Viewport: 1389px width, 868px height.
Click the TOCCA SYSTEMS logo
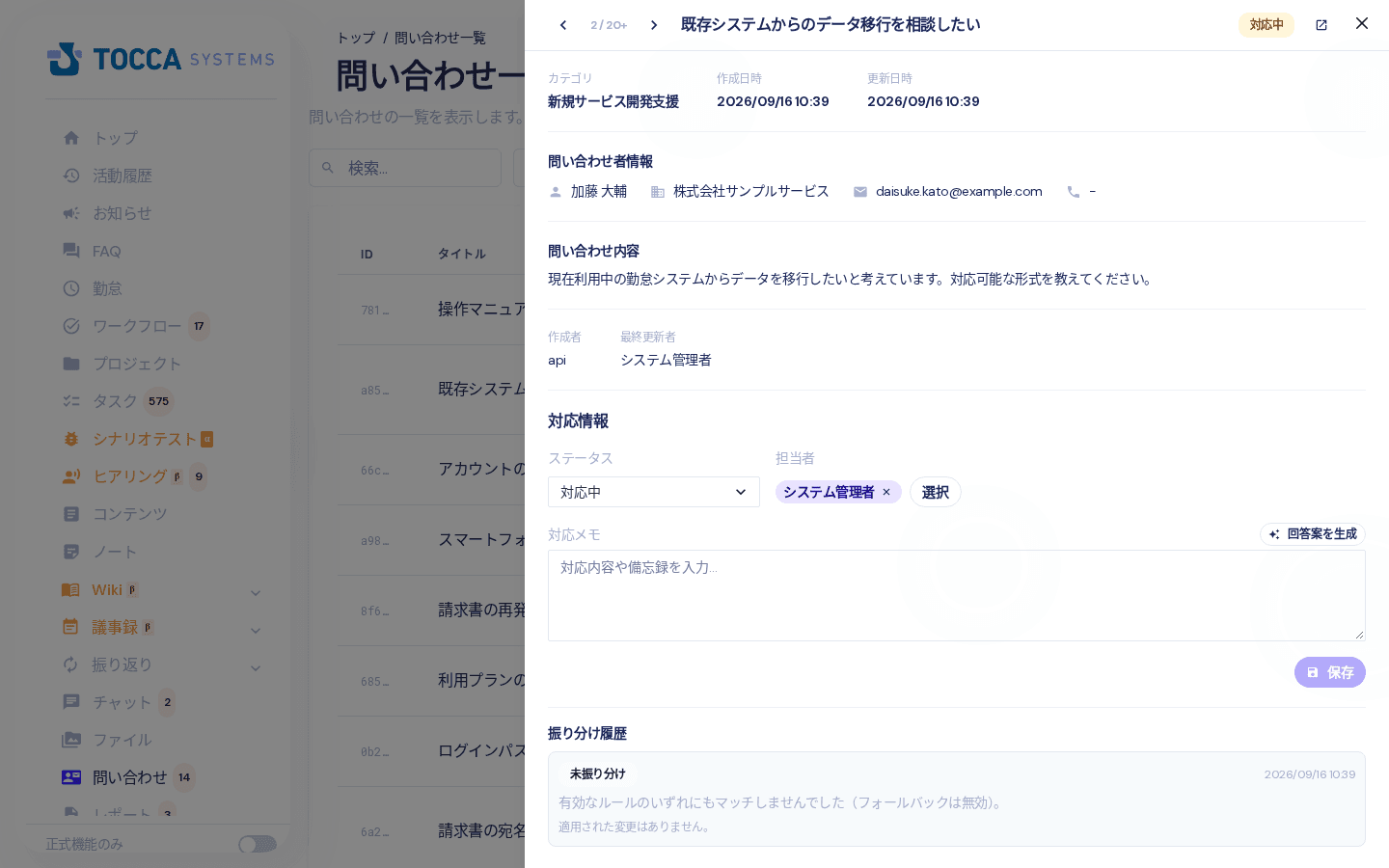tap(161, 59)
